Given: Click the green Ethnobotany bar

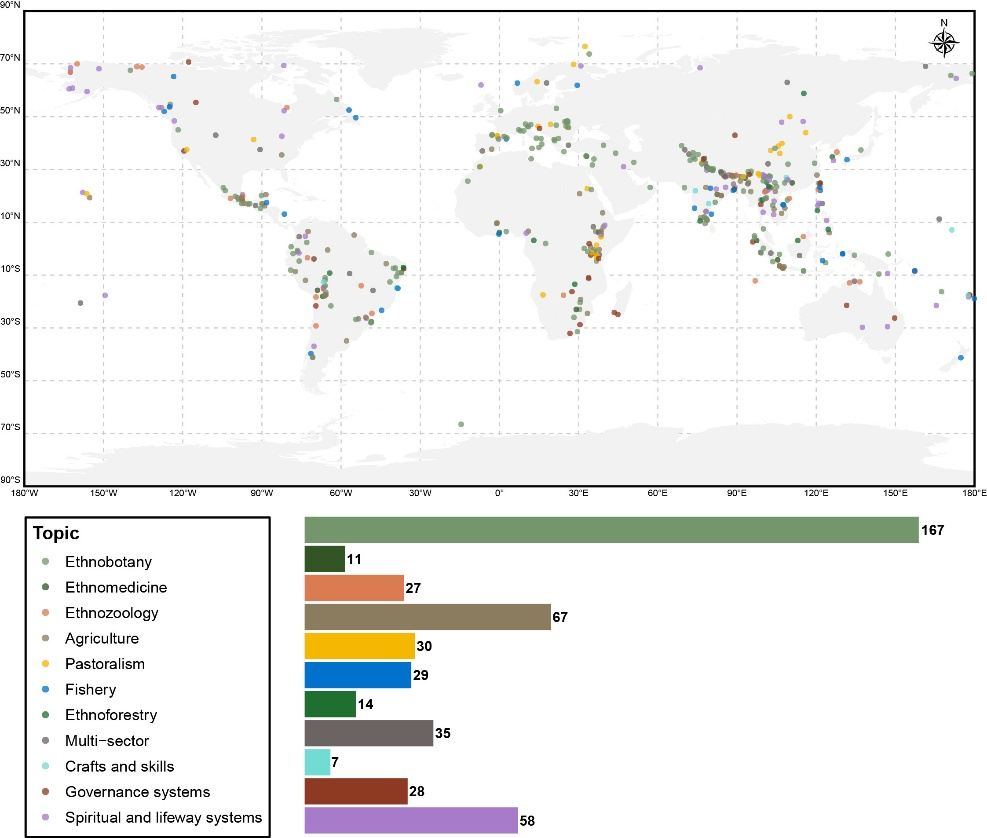Looking at the screenshot, I should pyautogui.click(x=610, y=530).
